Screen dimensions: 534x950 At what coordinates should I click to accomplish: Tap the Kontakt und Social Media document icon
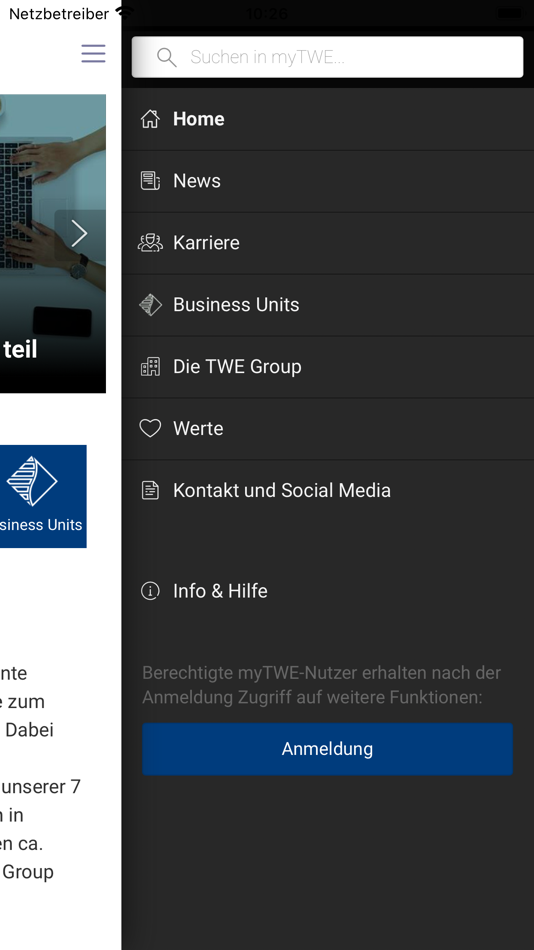150,490
